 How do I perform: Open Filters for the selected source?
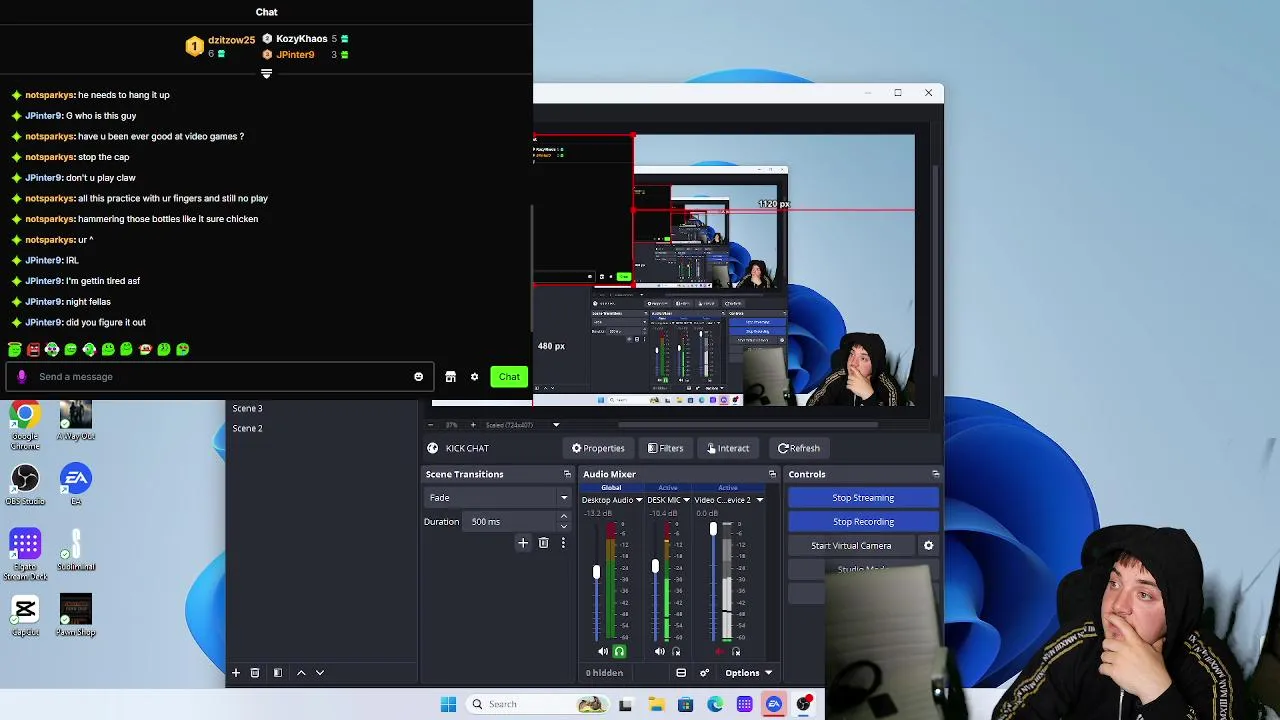click(665, 448)
